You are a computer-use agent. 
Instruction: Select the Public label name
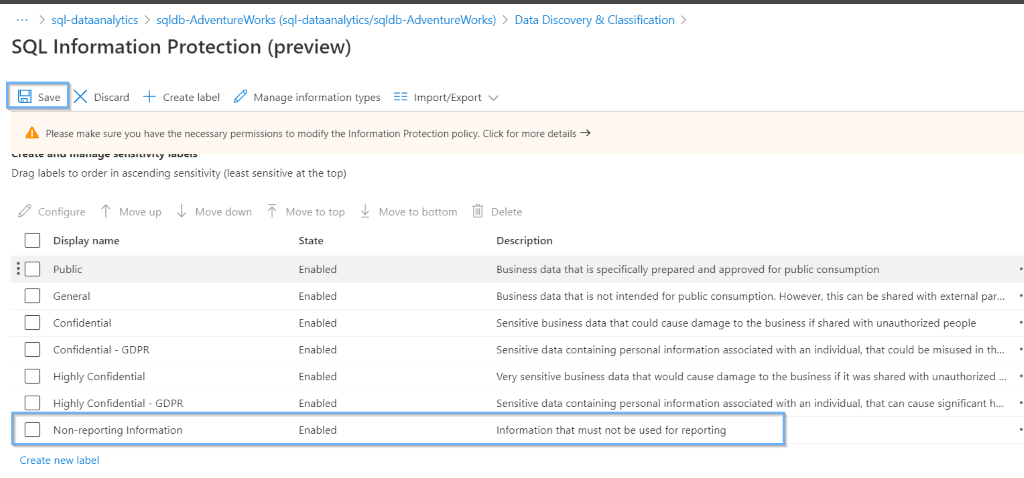(68, 269)
